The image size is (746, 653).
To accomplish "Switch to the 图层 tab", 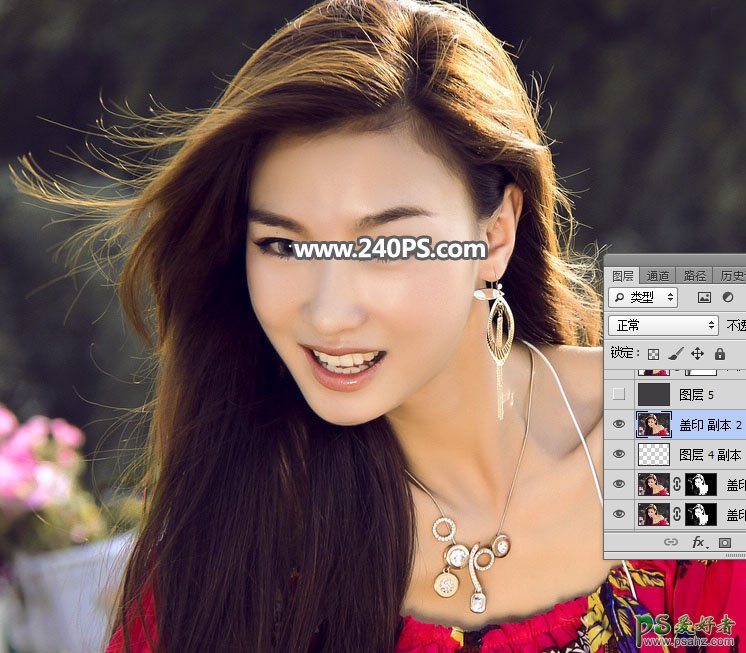I will pos(622,275).
